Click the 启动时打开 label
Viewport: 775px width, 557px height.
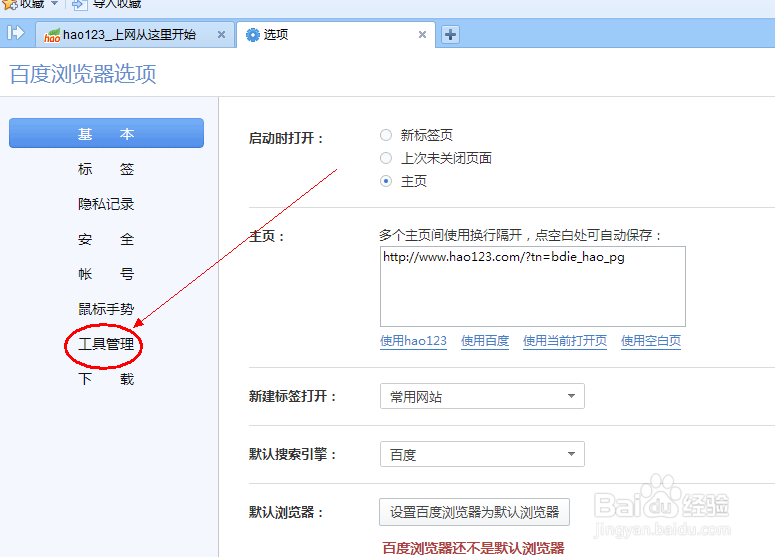pyautogui.click(x=286, y=138)
